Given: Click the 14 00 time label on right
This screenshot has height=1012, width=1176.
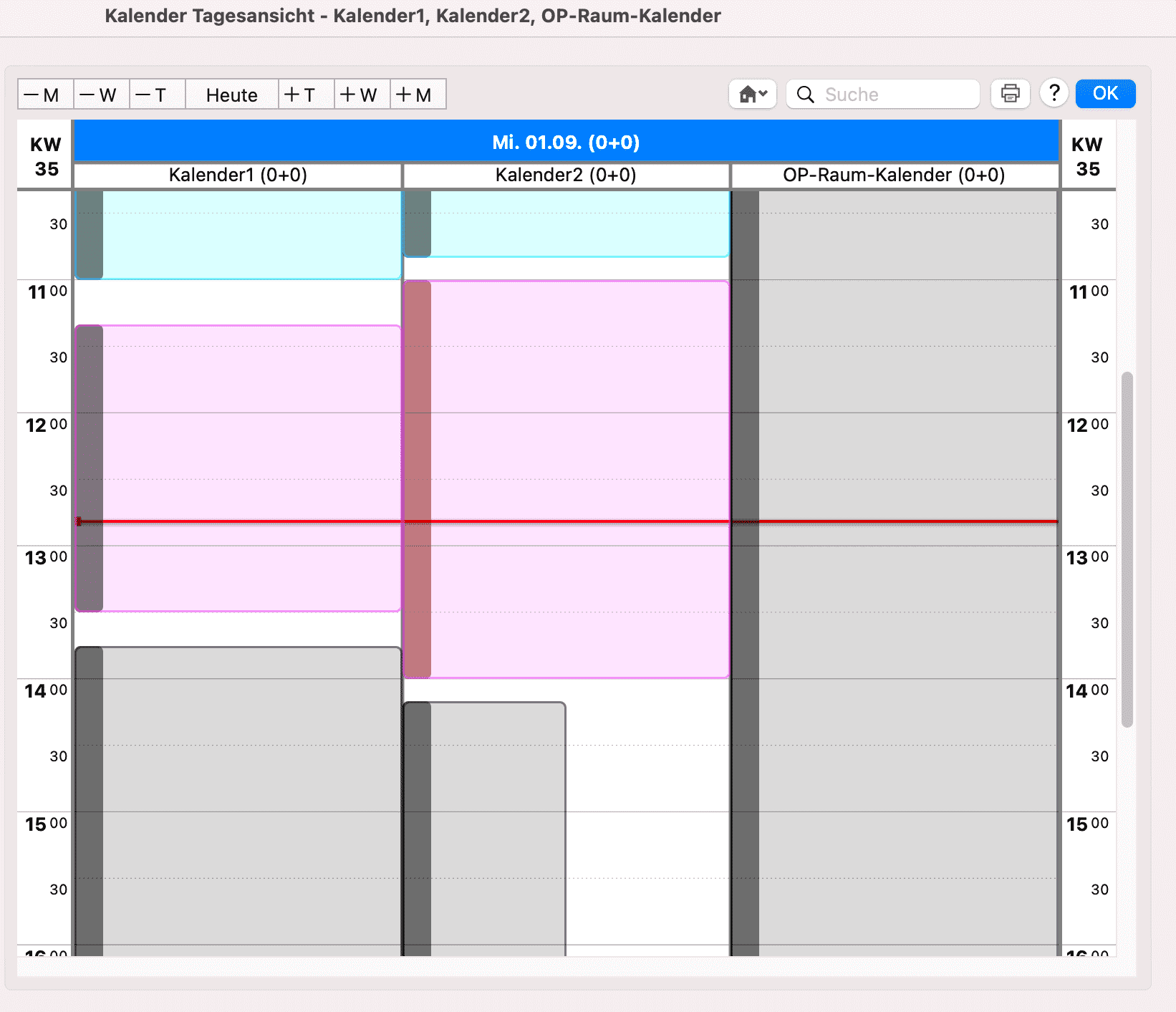Looking at the screenshot, I should coord(1087,690).
